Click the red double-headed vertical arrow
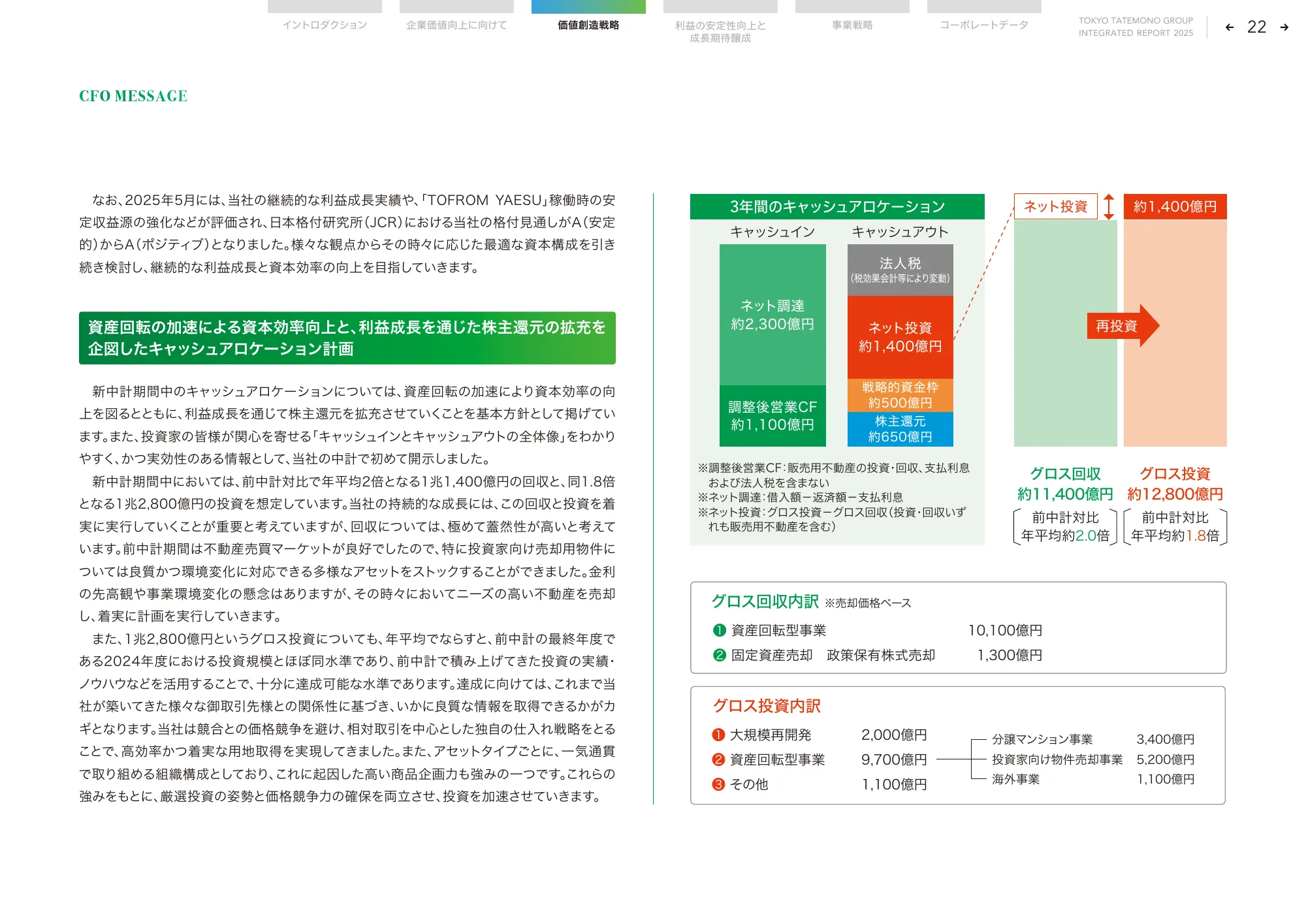1306x924 pixels. tap(1109, 206)
